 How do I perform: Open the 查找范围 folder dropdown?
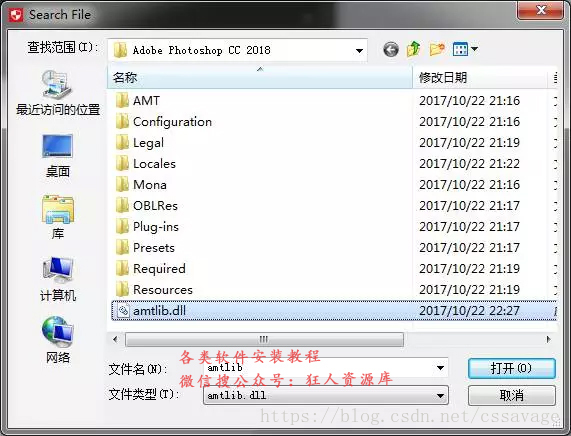tap(237, 50)
